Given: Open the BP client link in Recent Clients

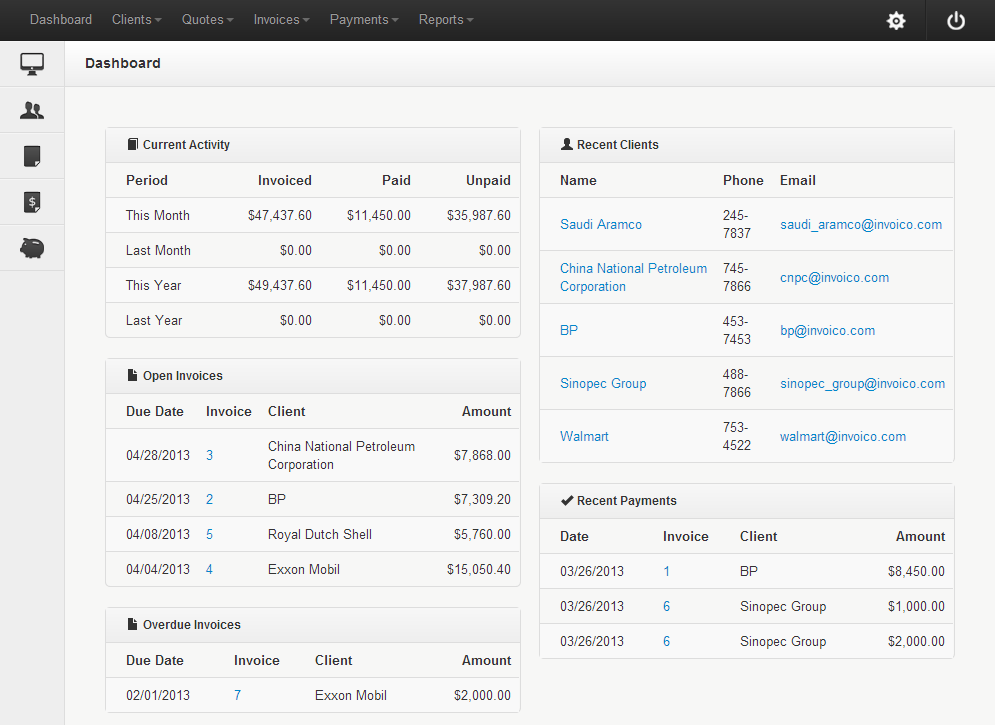Looking at the screenshot, I should (569, 330).
